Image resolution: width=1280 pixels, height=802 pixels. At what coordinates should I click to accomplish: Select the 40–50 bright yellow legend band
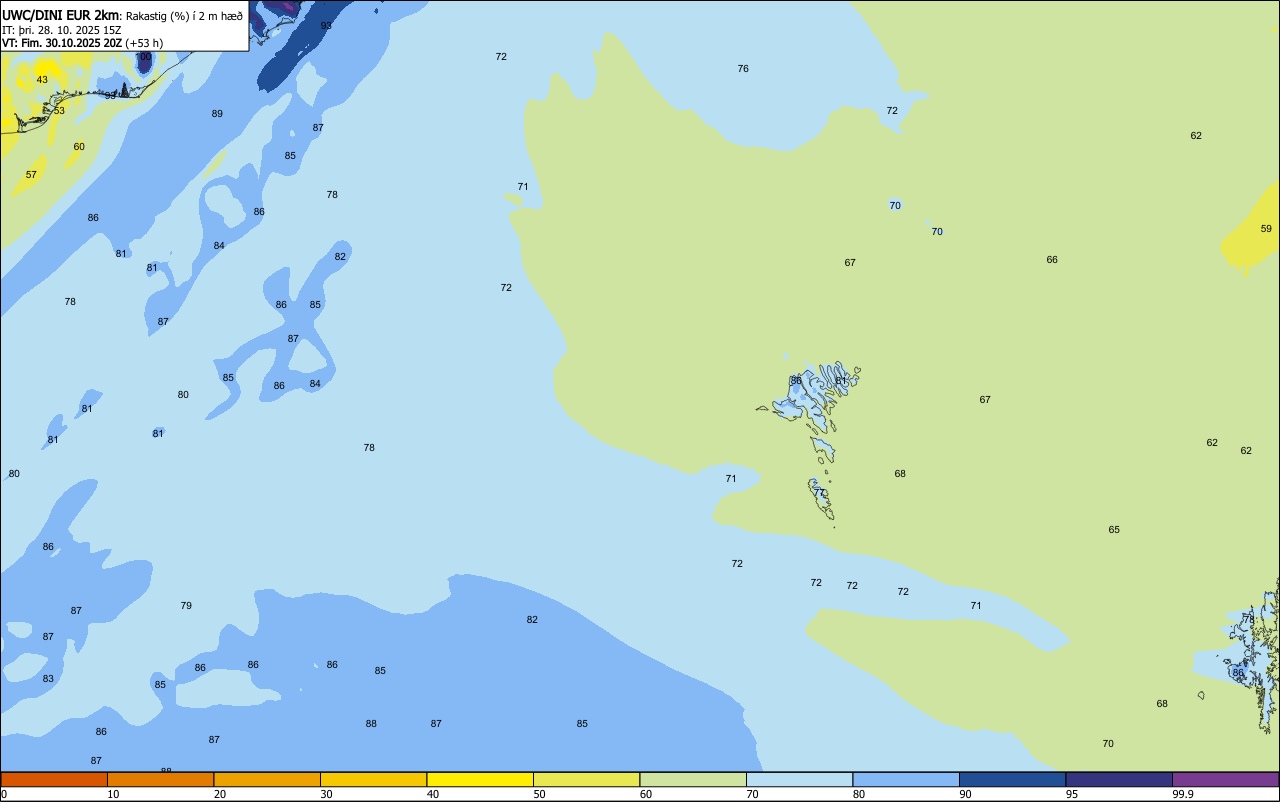pos(480,779)
